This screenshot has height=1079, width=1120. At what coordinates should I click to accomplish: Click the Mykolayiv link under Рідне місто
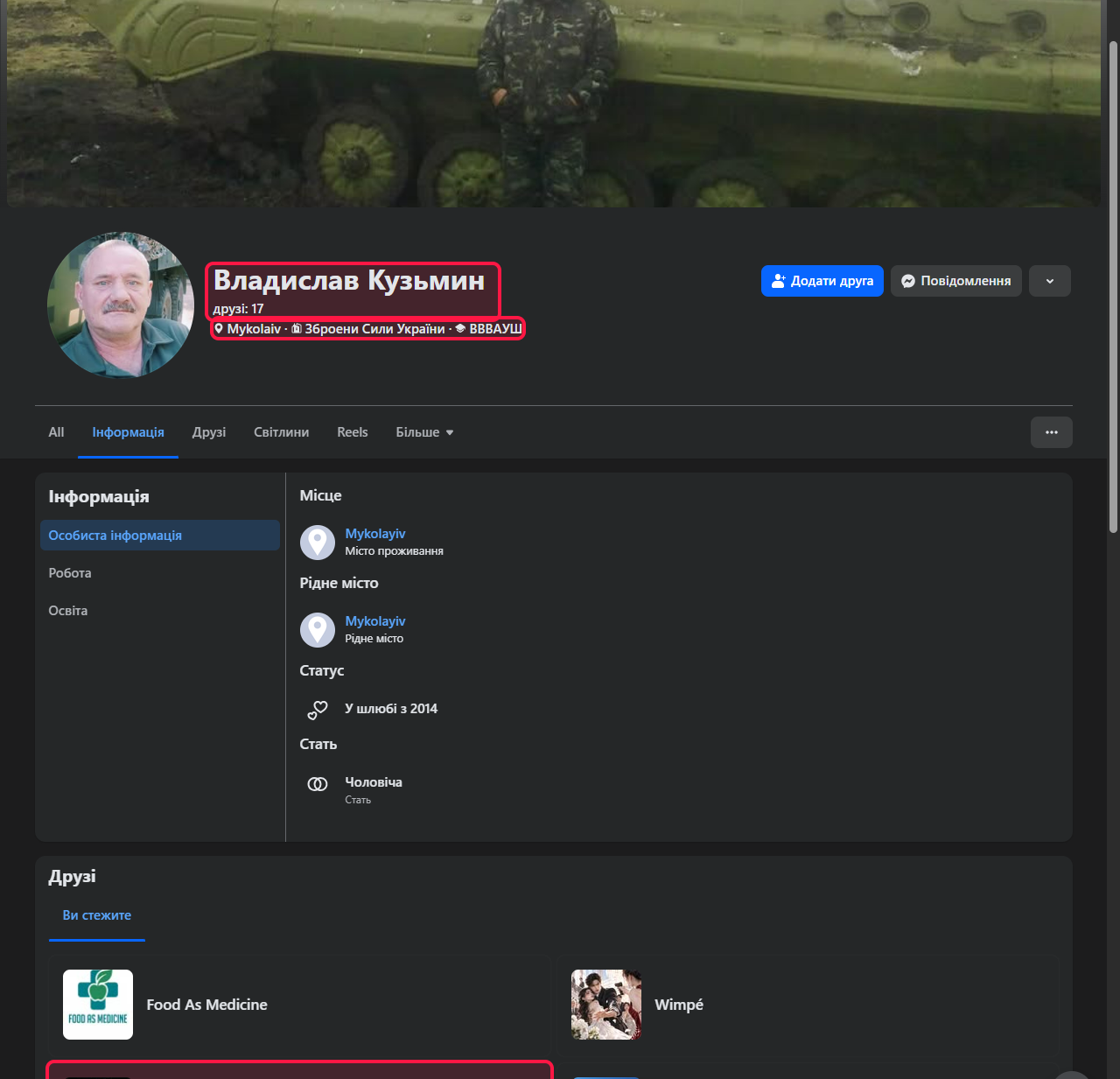(375, 621)
